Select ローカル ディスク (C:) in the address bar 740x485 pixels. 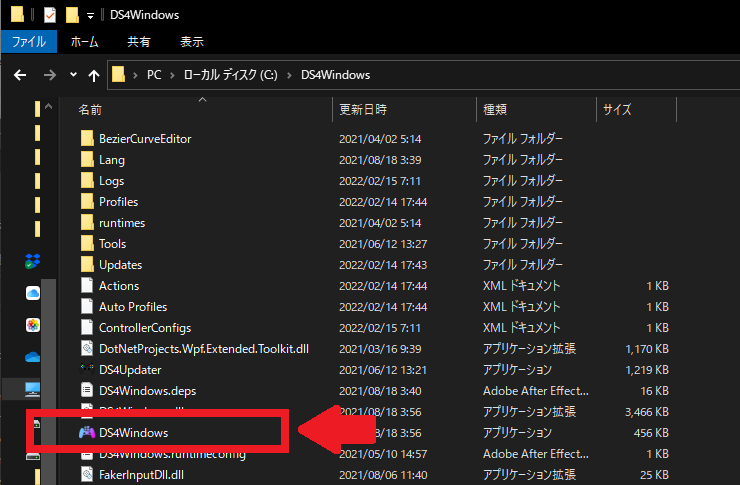click(x=230, y=75)
